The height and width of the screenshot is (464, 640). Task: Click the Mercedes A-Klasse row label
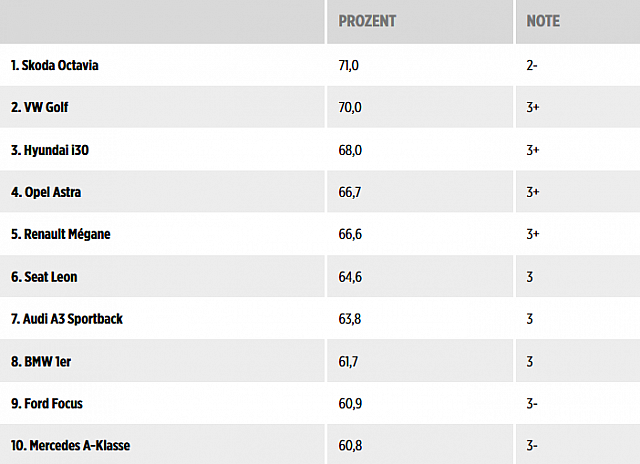(68, 445)
